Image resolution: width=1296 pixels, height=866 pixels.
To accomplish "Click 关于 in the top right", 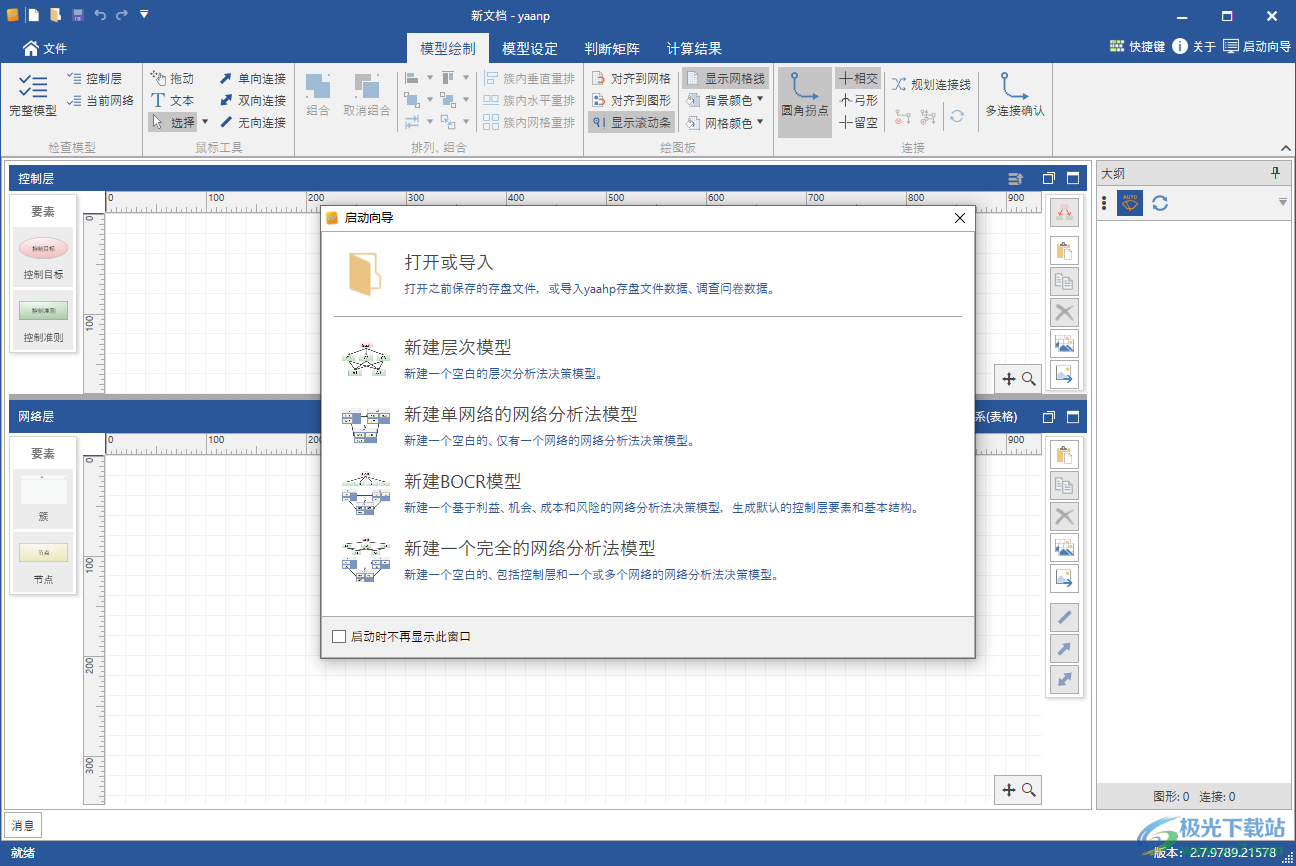I will pyautogui.click(x=1194, y=47).
